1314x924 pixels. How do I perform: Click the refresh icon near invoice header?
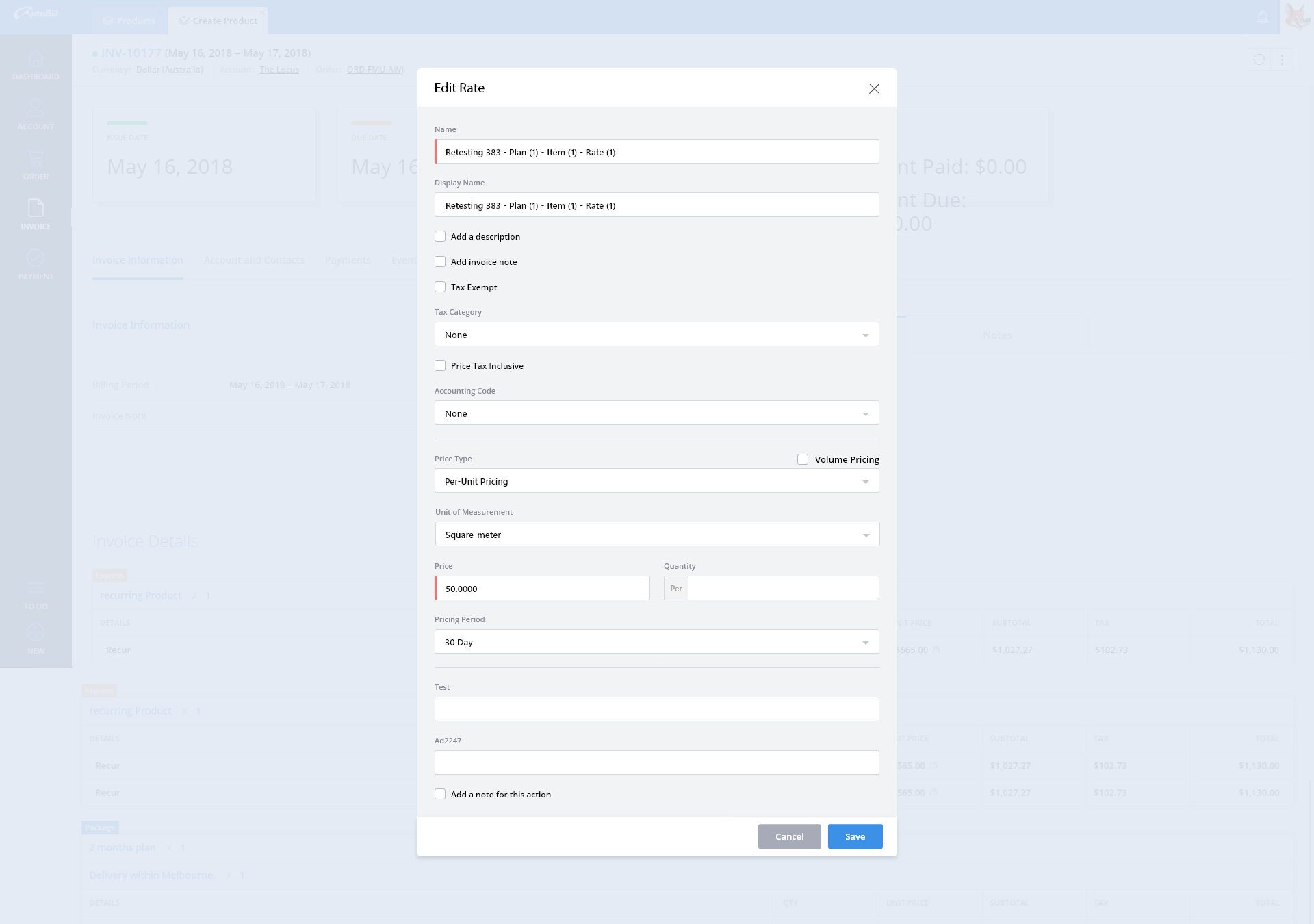coord(1259,60)
